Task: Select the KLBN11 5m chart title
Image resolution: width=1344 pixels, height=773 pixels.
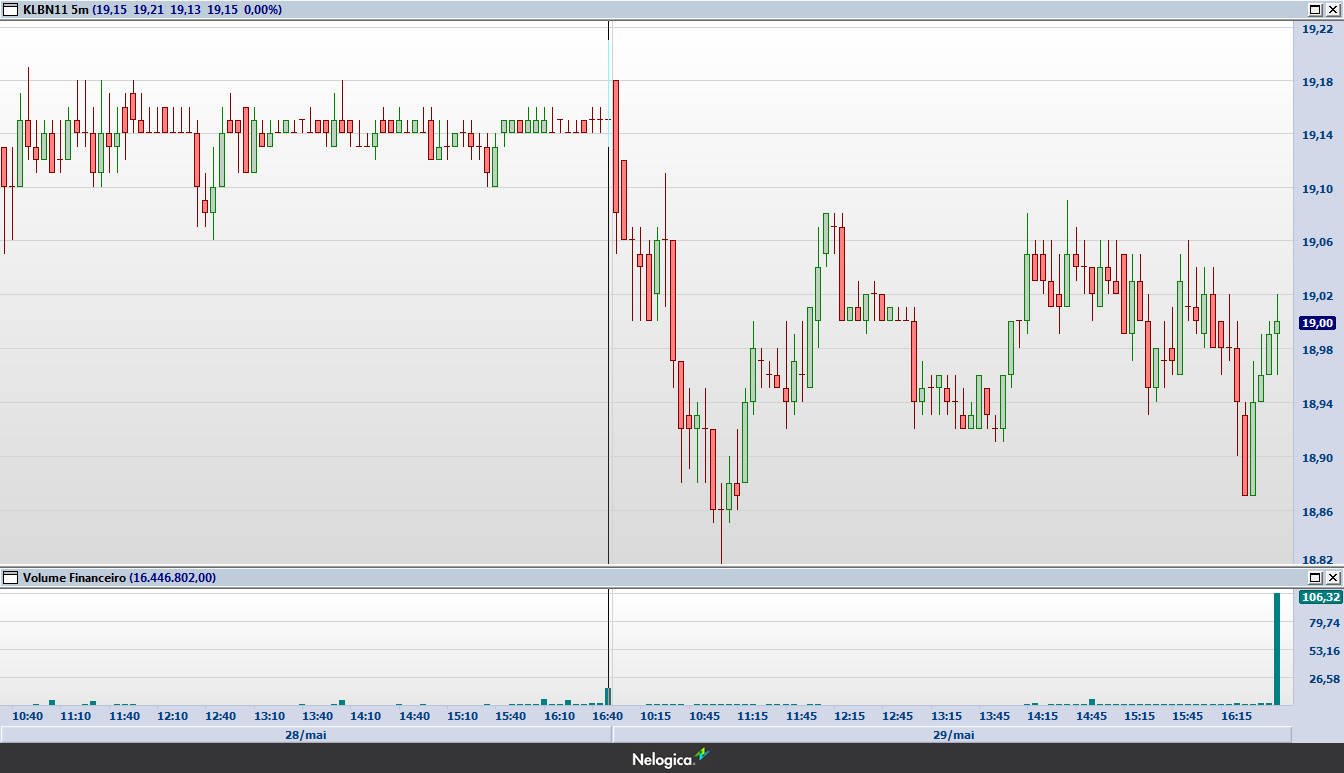Action: (x=56, y=9)
